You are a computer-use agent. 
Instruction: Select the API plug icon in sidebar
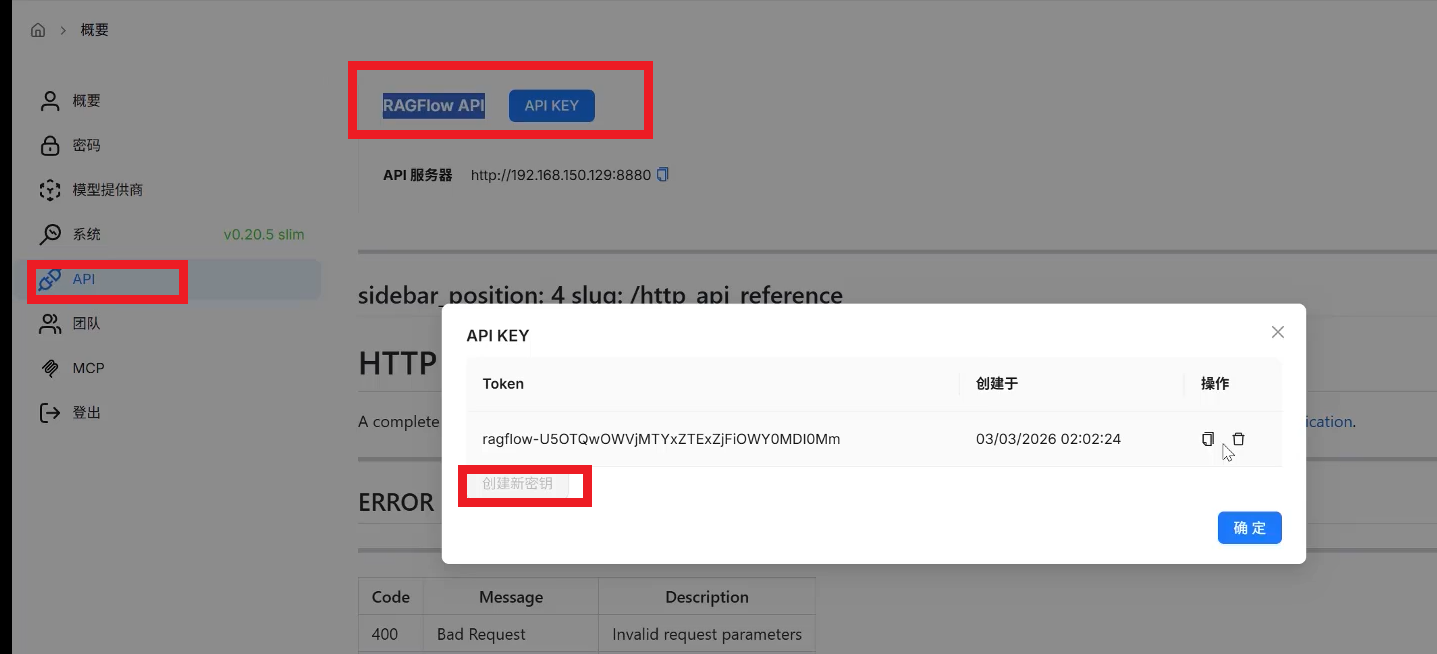[50, 280]
